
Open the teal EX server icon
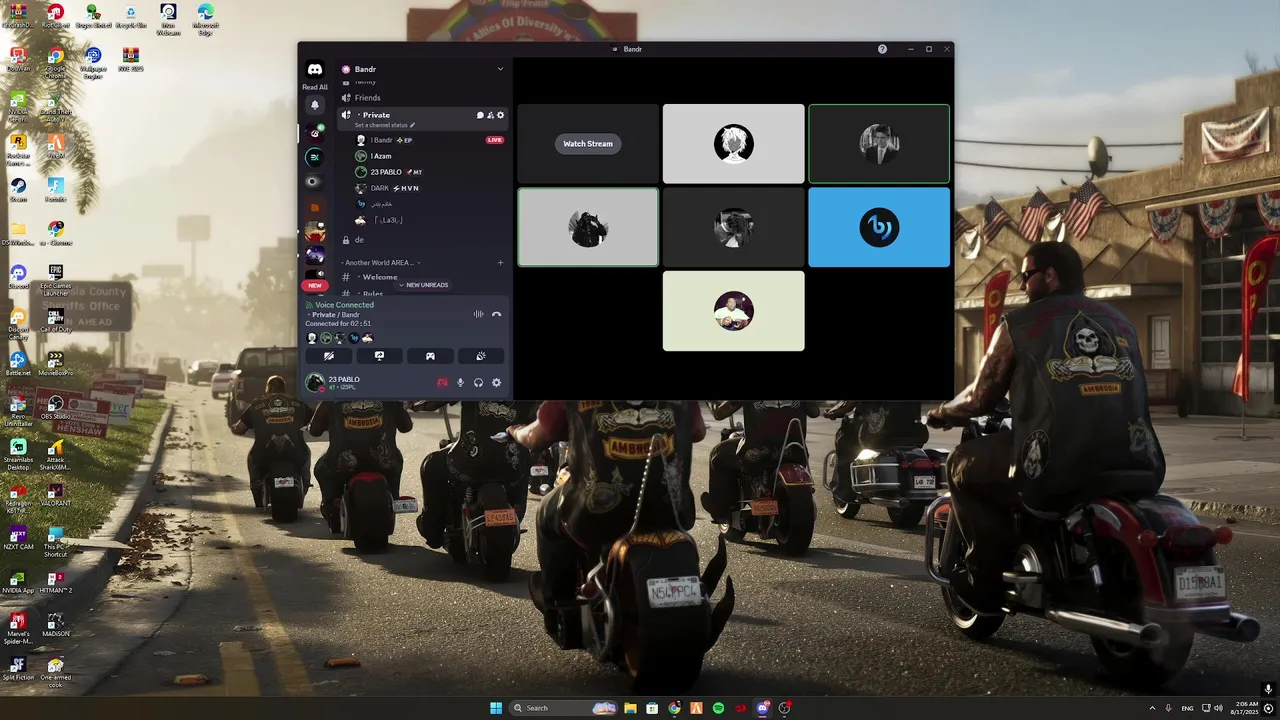click(315, 157)
